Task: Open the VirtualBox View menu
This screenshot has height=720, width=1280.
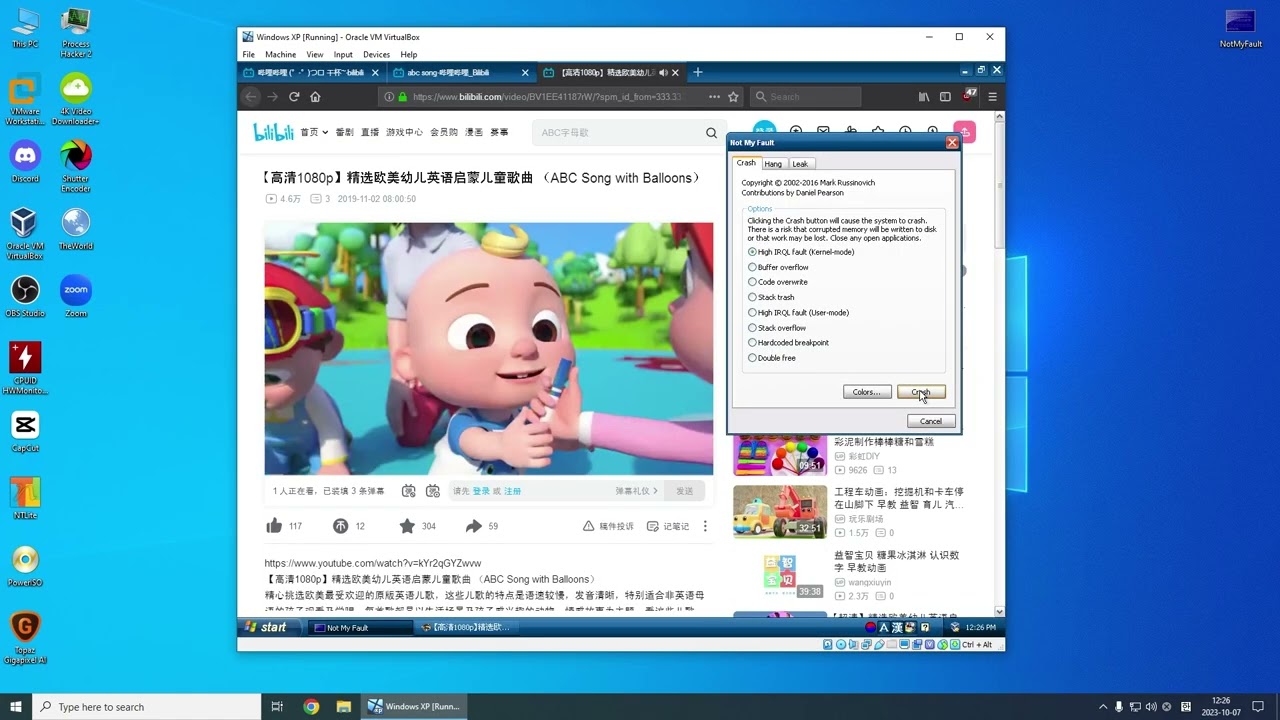Action: [x=315, y=54]
